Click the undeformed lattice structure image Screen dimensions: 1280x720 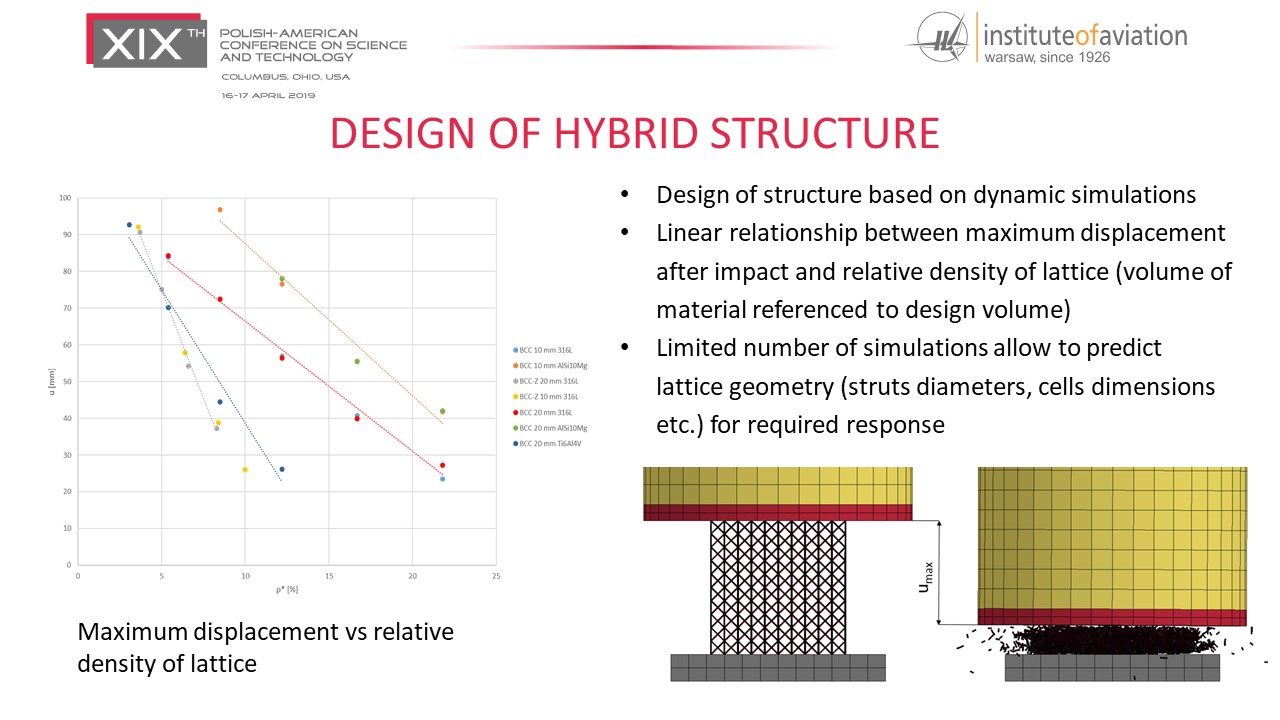(x=778, y=573)
